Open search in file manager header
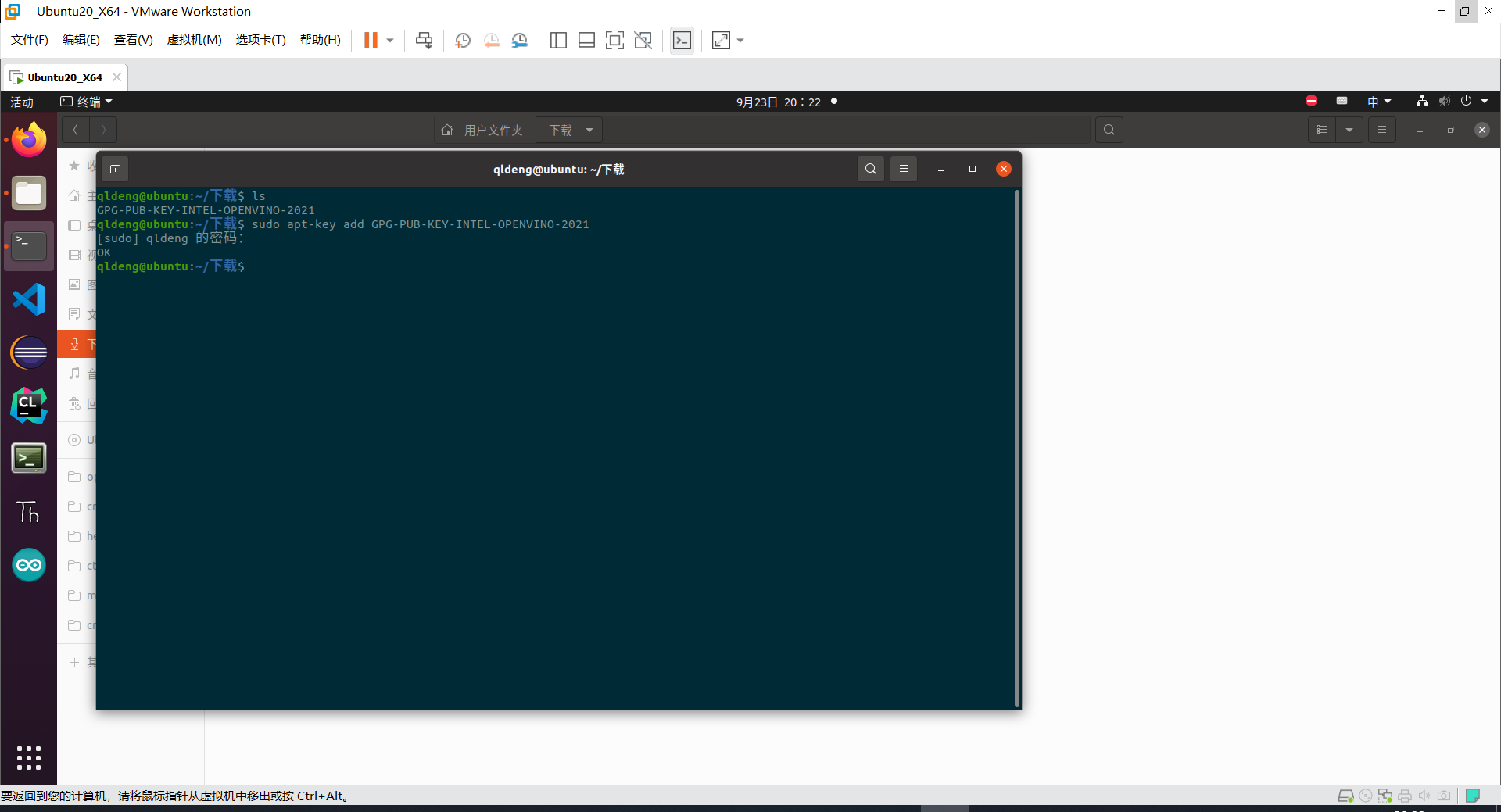The width and height of the screenshot is (1501, 812). (1109, 130)
